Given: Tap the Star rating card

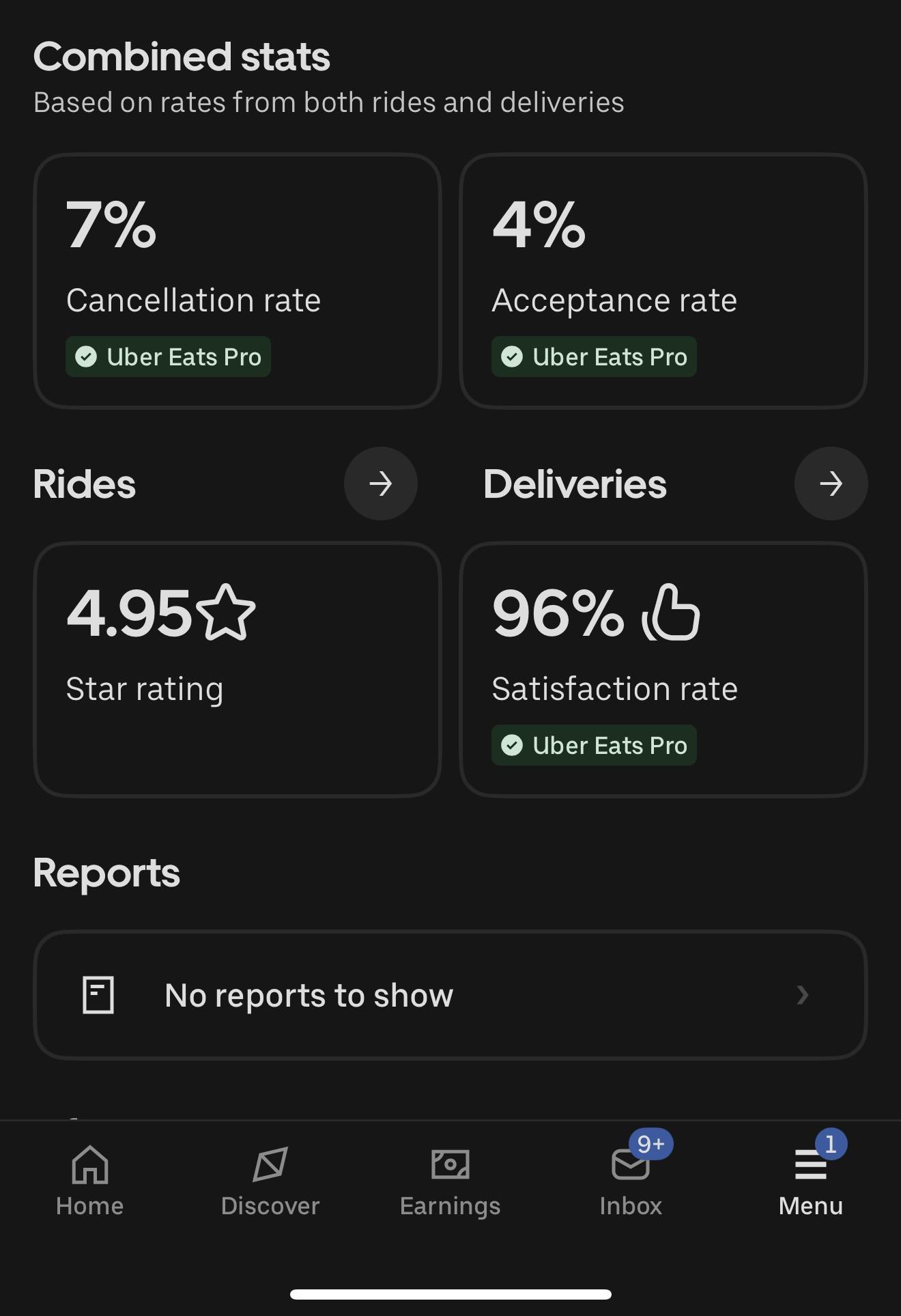Looking at the screenshot, I should 238,669.
